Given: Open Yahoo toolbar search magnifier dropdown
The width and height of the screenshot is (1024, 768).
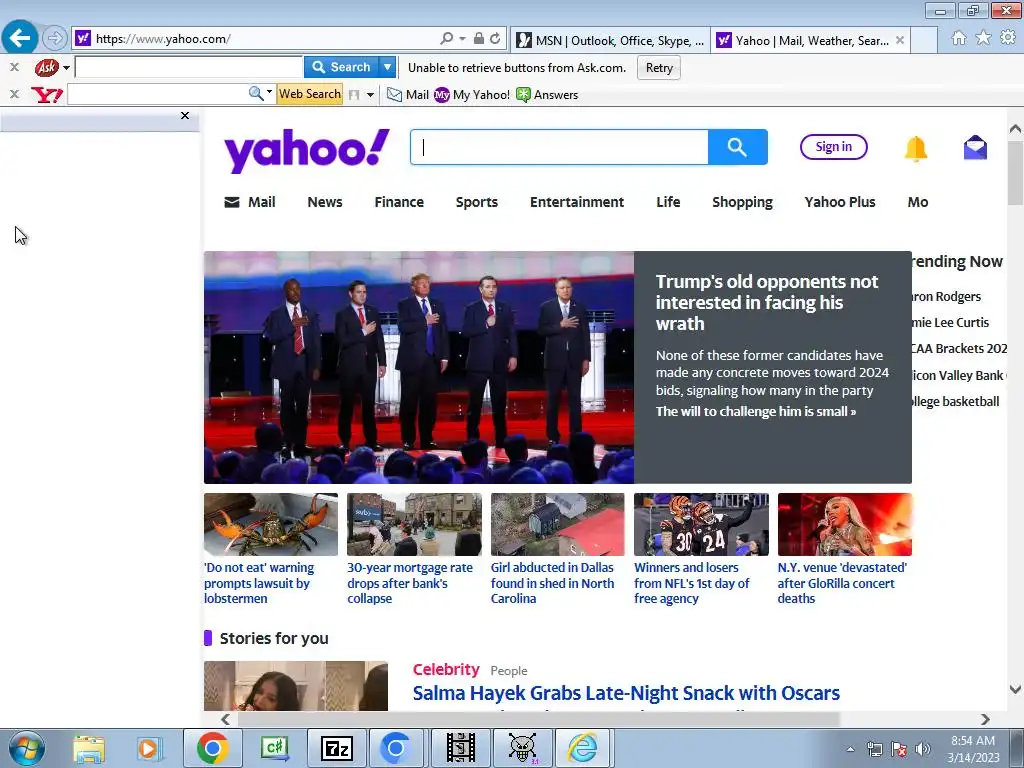Looking at the screenshot, I should point(269,92).
